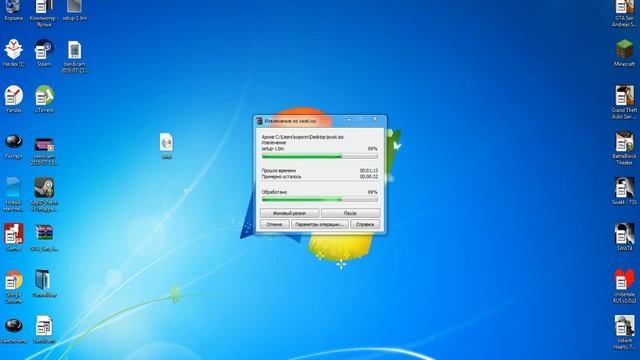Select the blue Новый текстовый file icon
This screenshot has height=360, width=640.
pyautogui.click(x=13, y=195)
